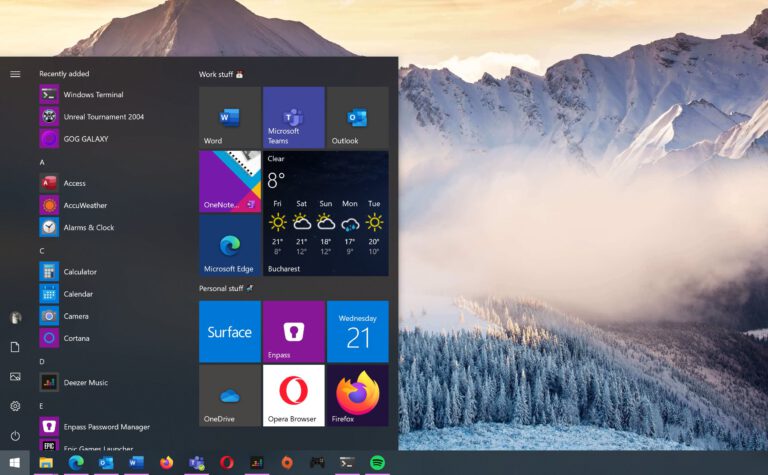Click the Windows Start button
The height and width of the screenshot is (475, 768).
pos(15,463)
